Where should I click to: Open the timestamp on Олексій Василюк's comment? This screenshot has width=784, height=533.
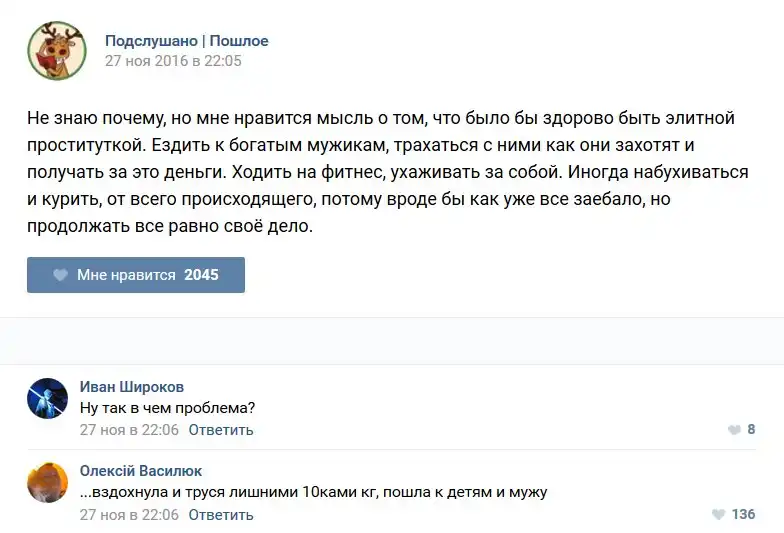coord(129,515)
